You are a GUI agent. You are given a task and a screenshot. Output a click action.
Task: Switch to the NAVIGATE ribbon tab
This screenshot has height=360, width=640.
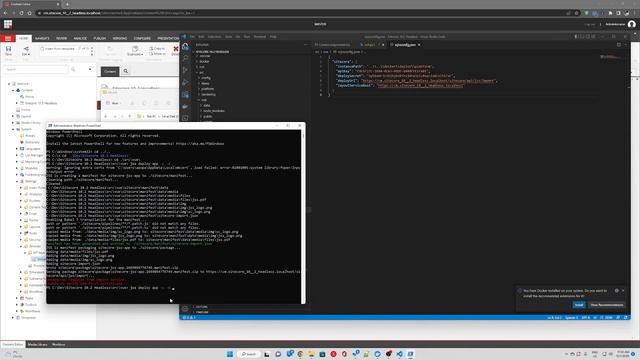(42, 38)
